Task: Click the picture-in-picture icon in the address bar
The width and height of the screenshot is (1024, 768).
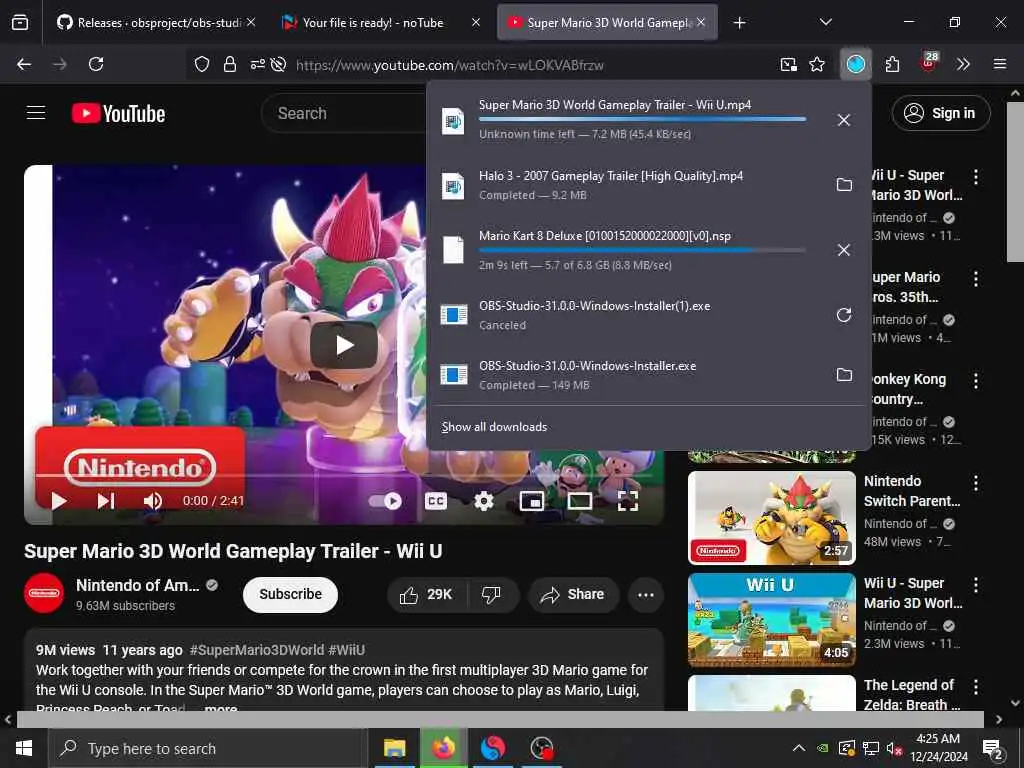Action: 789,64
